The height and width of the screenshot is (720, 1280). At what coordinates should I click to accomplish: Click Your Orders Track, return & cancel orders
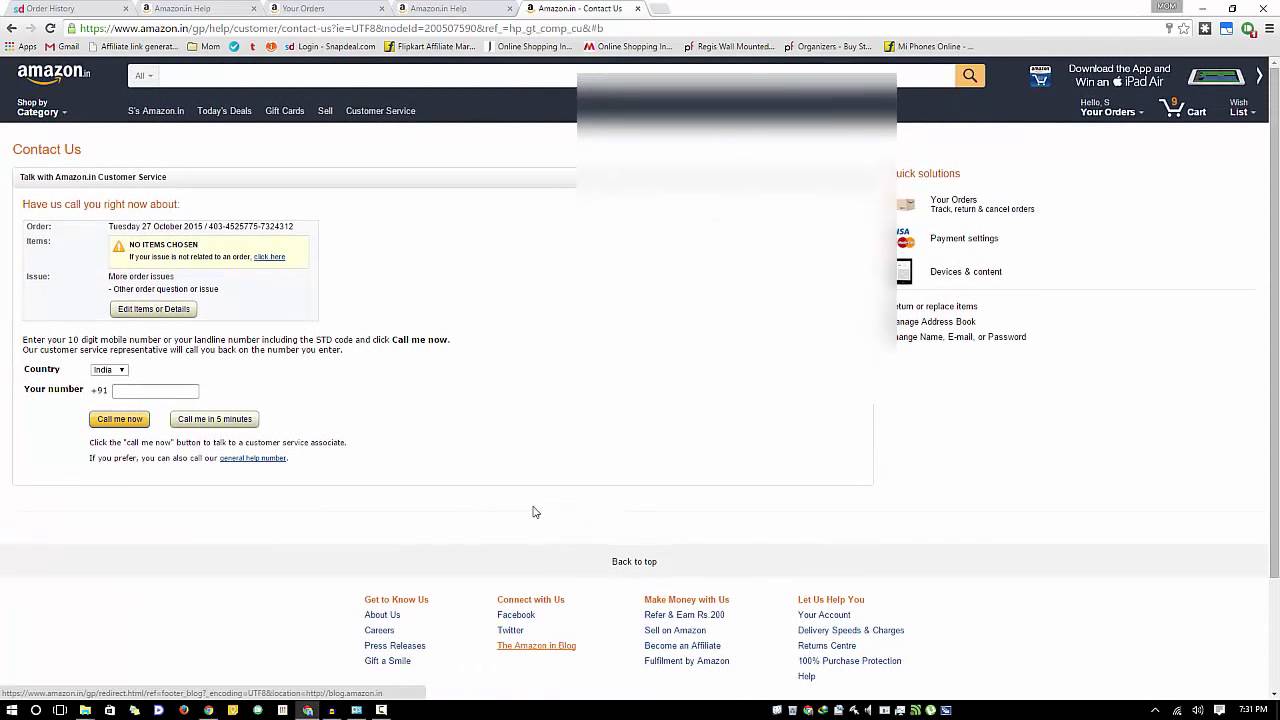pyautogui.click(x=982, y=204)
